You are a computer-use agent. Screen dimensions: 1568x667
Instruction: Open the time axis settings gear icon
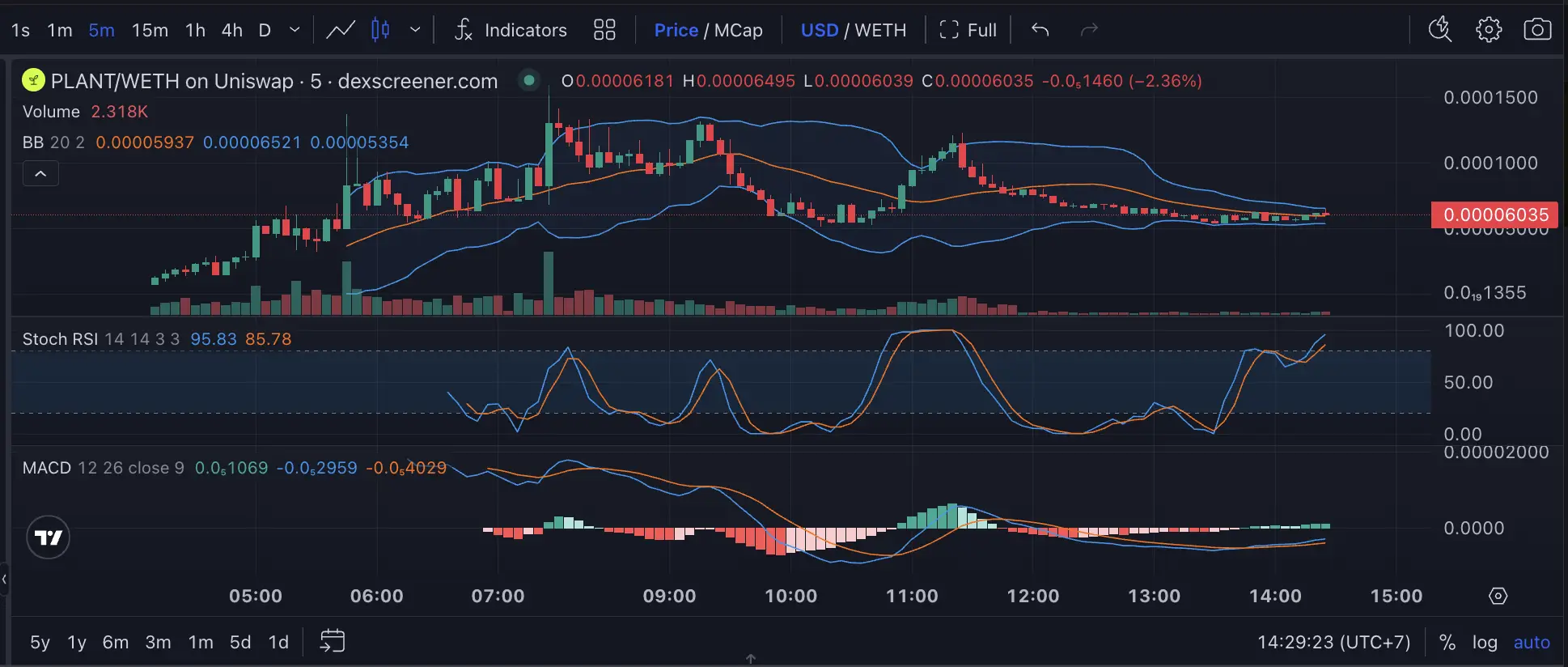coord(1498,596)
